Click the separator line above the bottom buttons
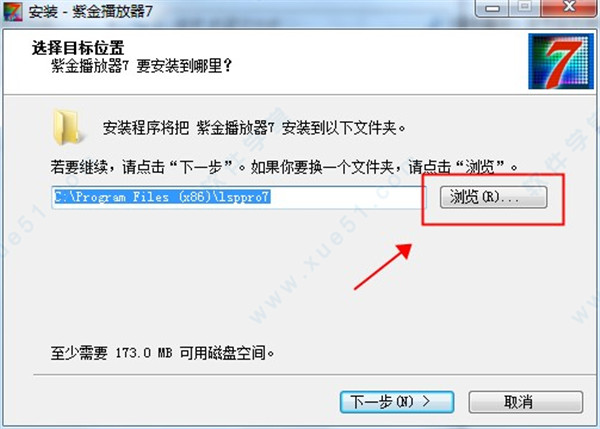Image resolution: width=600 pixels, height=429 pixels. point(314,375)
